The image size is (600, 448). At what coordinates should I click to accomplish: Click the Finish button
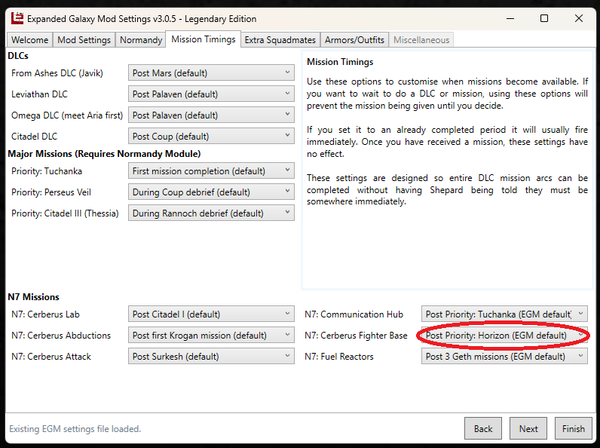coord(573,428)
